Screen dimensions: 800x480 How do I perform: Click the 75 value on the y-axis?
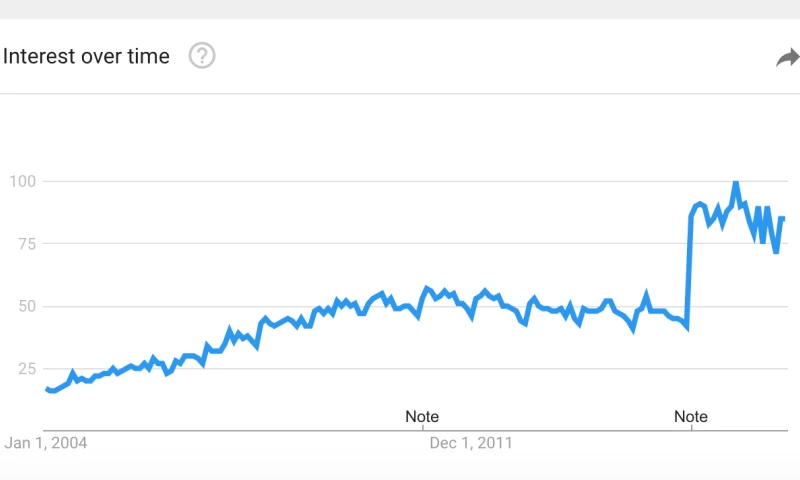pos(26,244)
